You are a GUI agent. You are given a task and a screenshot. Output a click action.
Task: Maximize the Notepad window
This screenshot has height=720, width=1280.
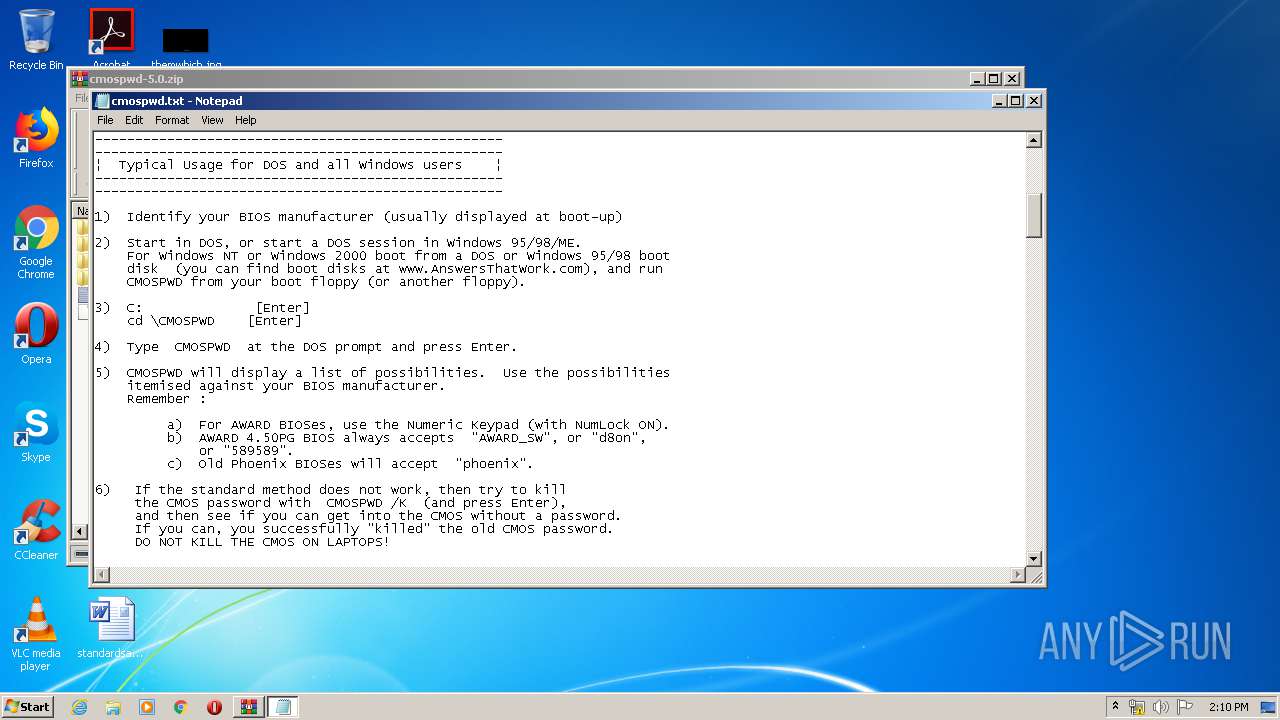pyautogui.click(x=1015, y=101)
